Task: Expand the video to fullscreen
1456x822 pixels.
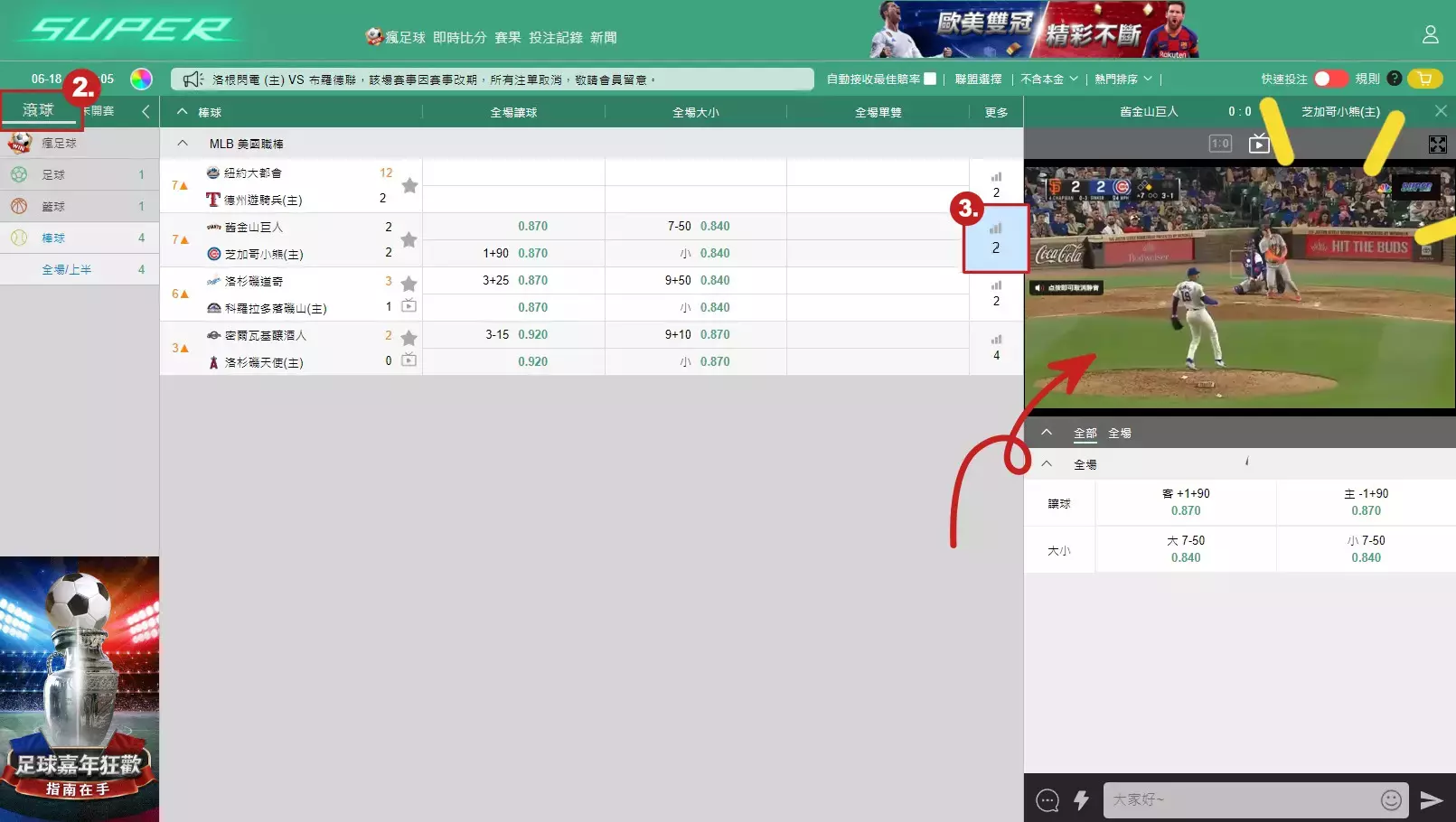Action: pos(1437,145)
